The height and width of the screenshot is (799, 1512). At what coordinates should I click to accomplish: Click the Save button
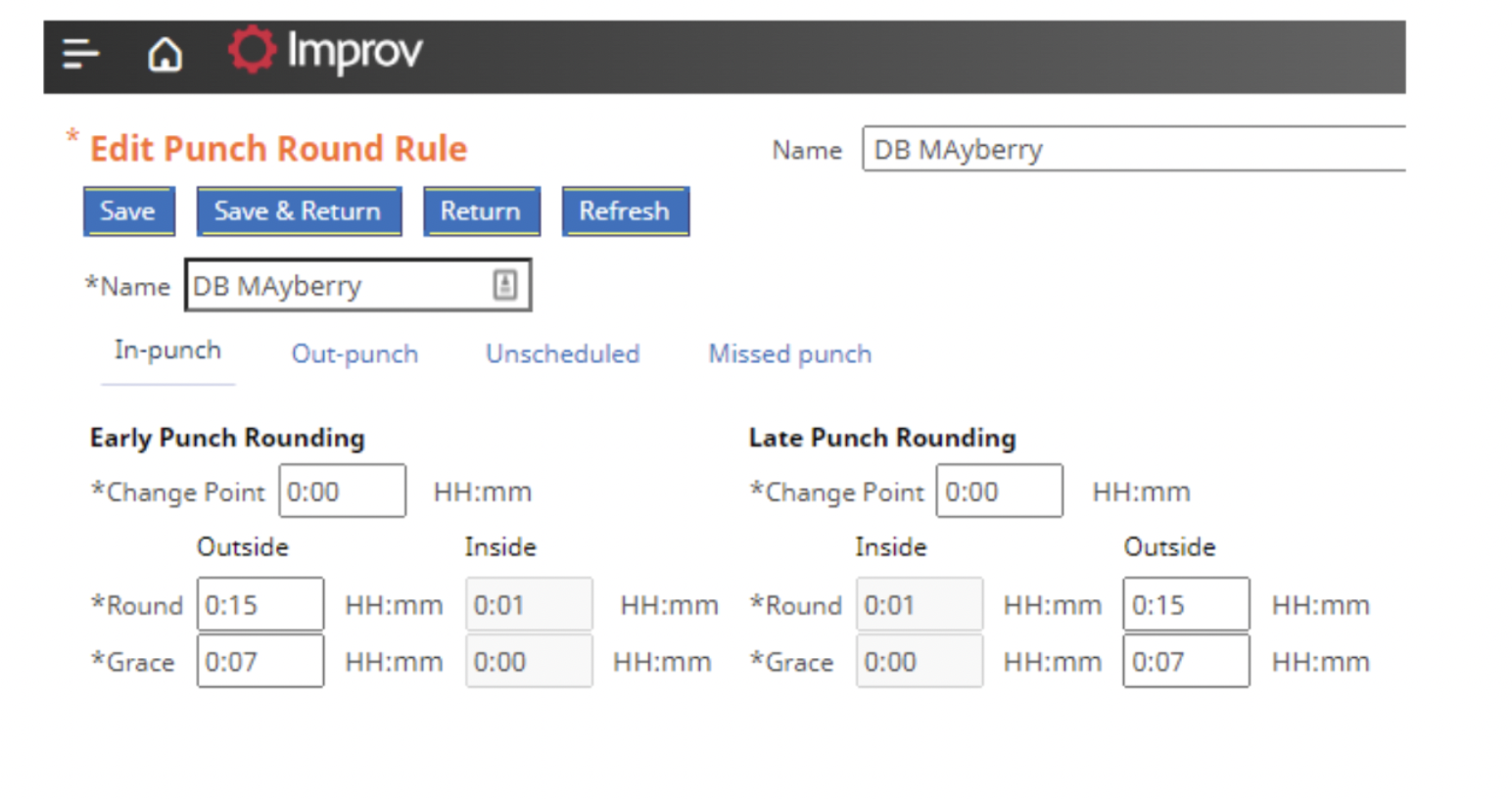tap(128, 211)
